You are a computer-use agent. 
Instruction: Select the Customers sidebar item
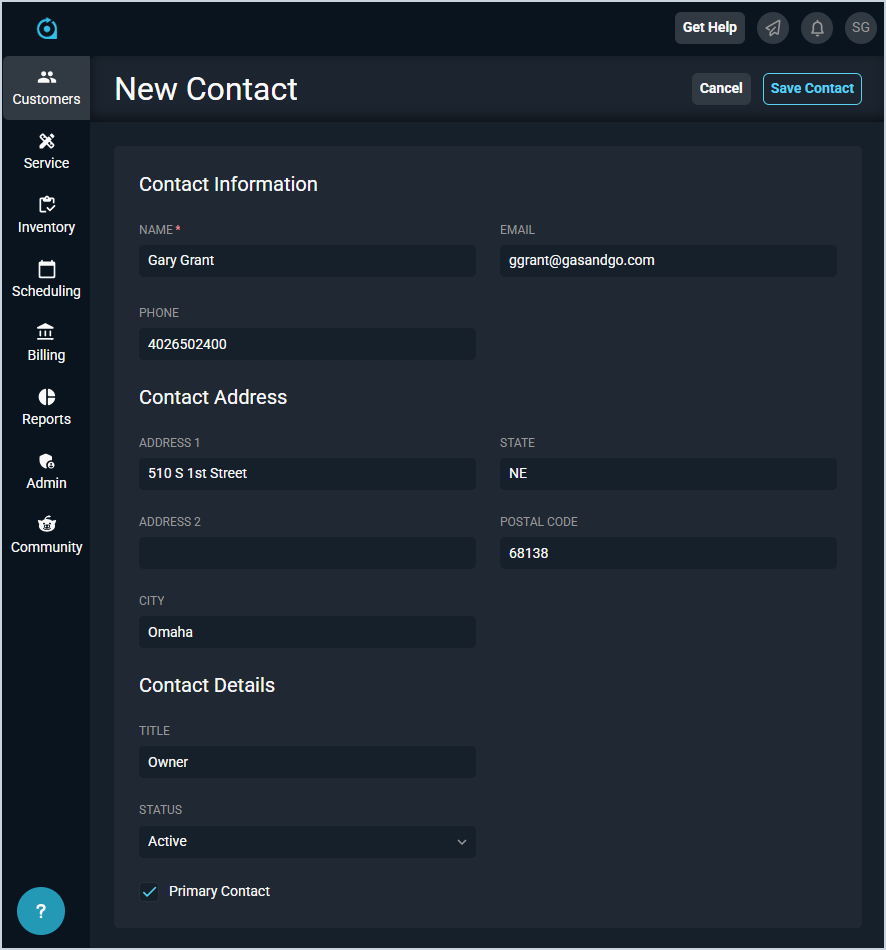tap(46, 88)
